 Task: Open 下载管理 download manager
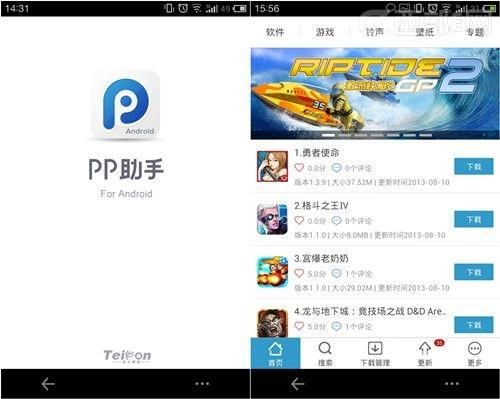(375, 353)
